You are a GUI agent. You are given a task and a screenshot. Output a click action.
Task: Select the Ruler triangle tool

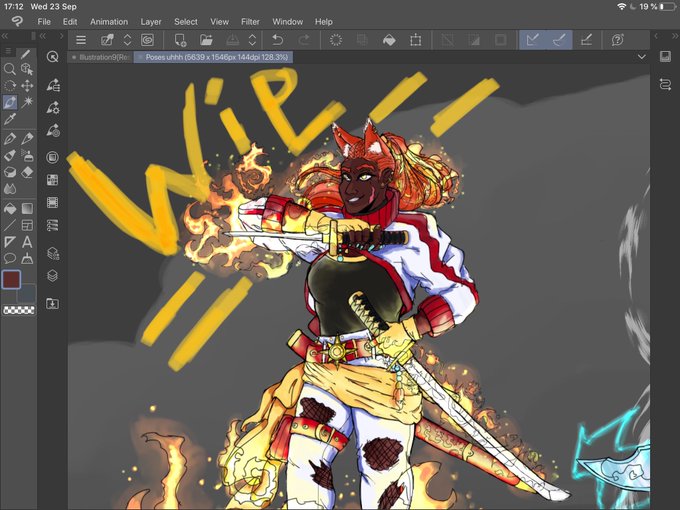[x=10, y=242]
